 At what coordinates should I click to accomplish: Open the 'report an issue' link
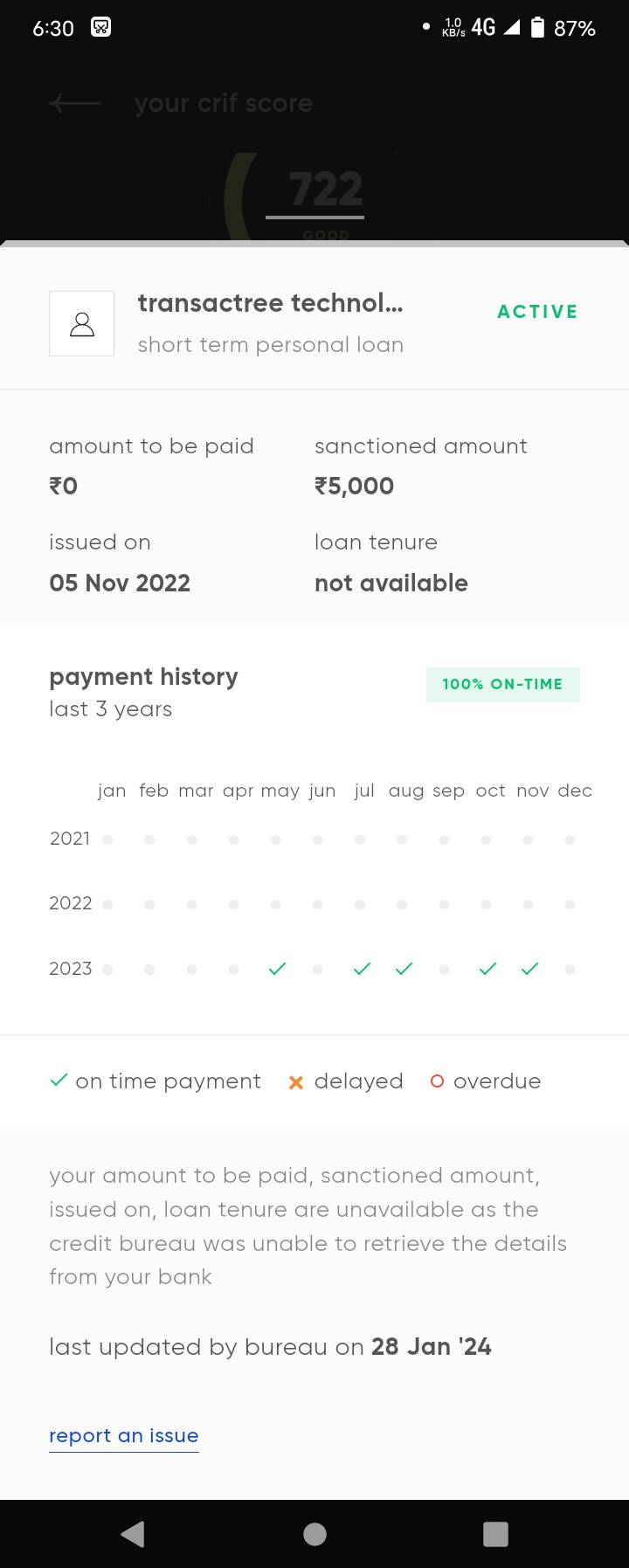(124, 1435)
